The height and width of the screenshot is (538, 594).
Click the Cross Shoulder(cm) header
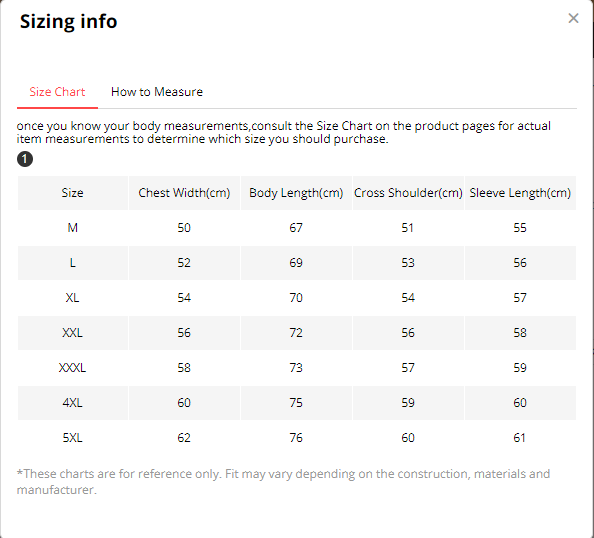pyautogui.click(x=408, y=193)
